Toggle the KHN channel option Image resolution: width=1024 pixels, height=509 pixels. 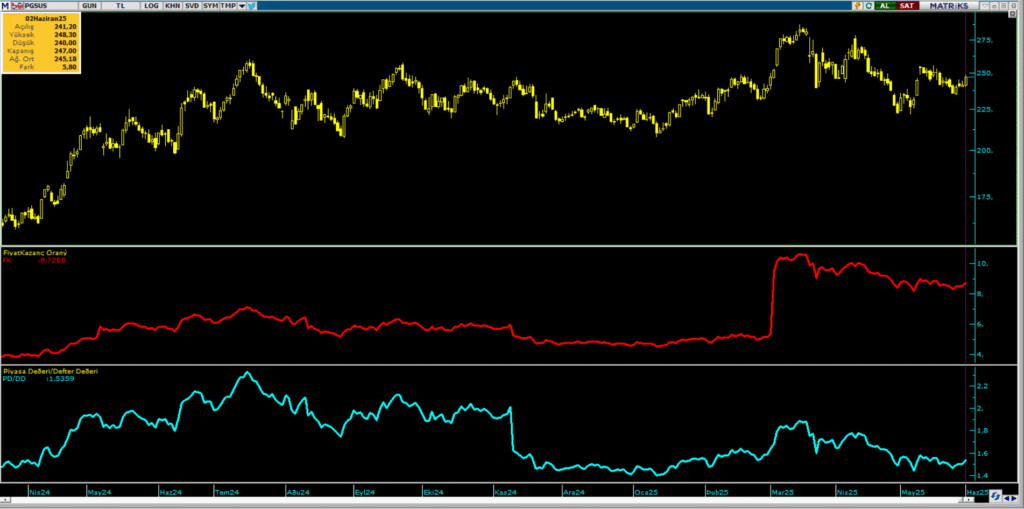coord(172,6)
